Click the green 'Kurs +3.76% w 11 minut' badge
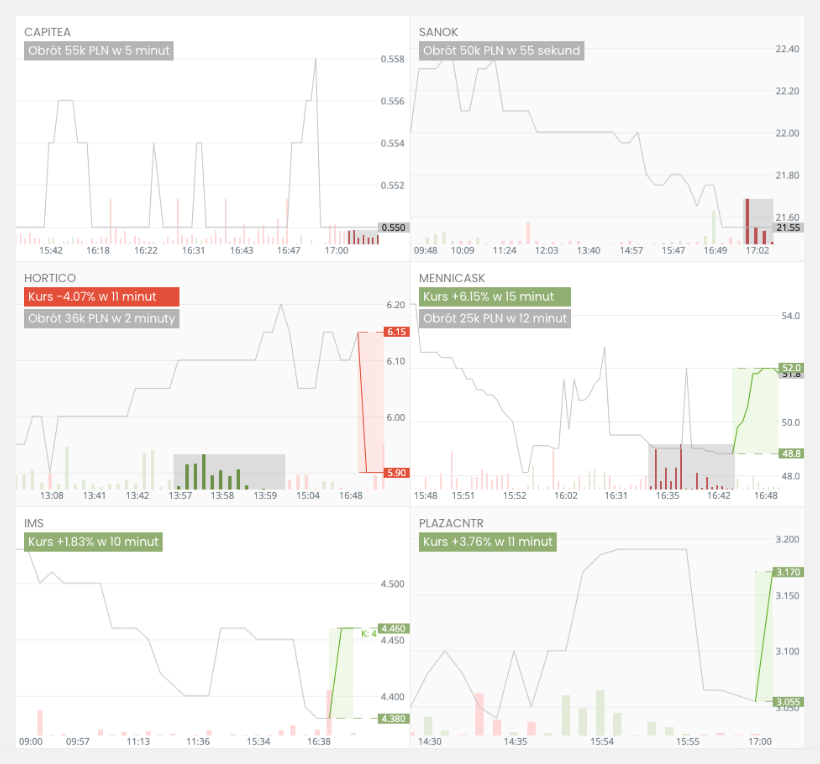This screenshot has height=764, width=820. click(488, 542)
